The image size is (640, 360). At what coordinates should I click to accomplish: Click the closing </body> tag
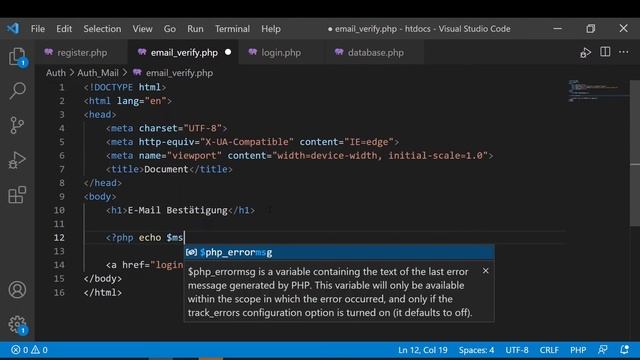coord(102,278)
